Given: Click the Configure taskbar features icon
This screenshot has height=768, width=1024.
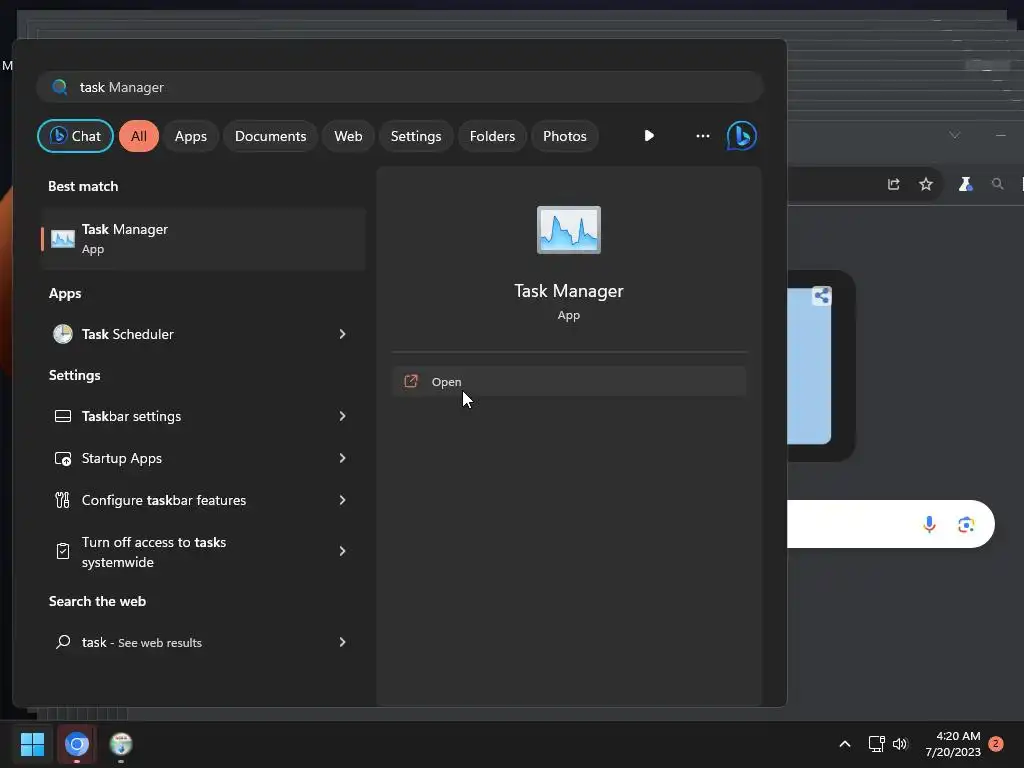Looking at the screenshot, I should (x=62, y=500).
